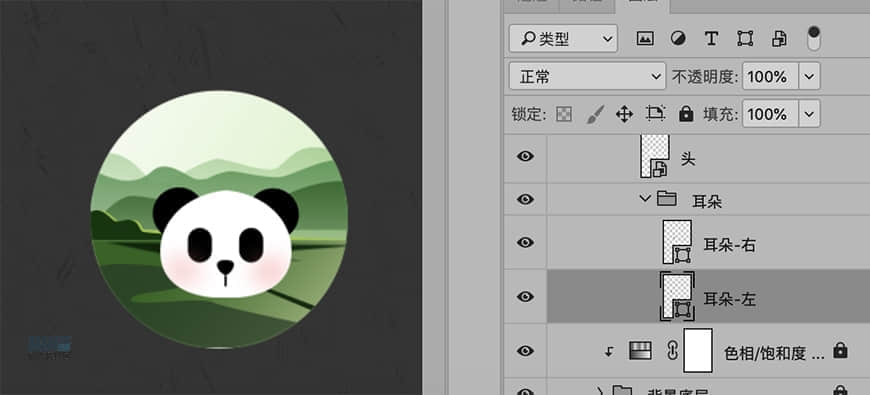The image size is (870, 395).
Task: Select the 色相/饱和度 adjustment icon
Action: coord(640,350)
